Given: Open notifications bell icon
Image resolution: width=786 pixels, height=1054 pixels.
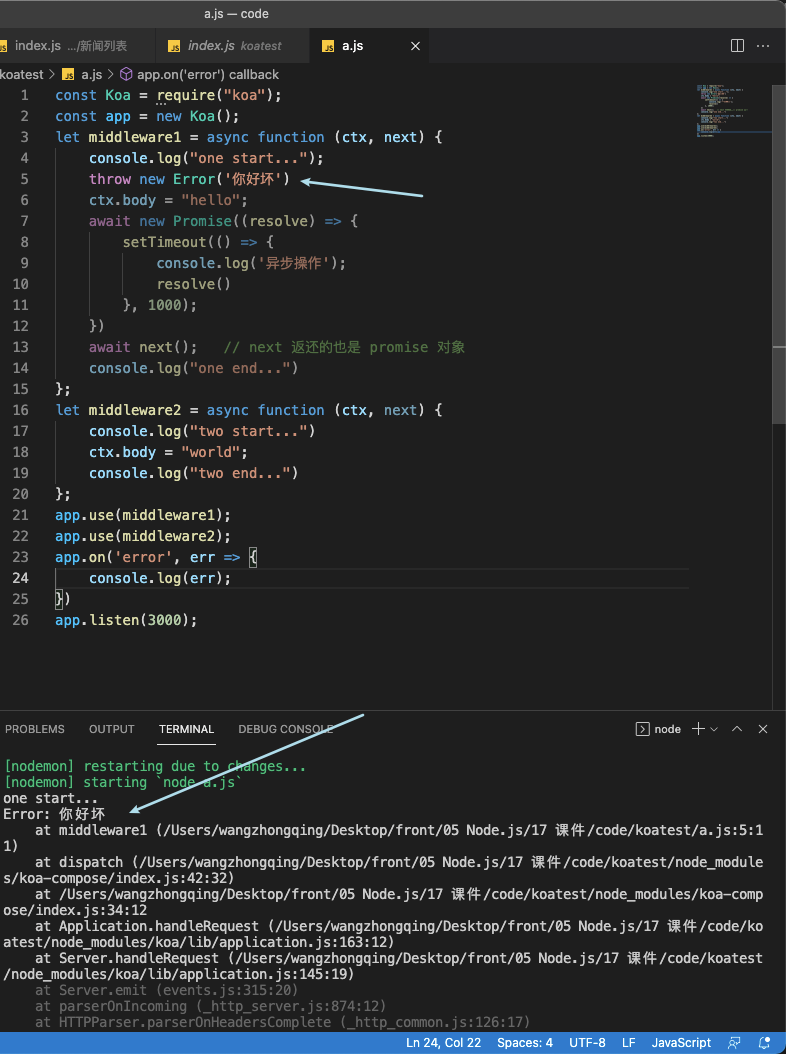Looking at the screenshot, I should pyautogui.click(x=764, y=1043).
